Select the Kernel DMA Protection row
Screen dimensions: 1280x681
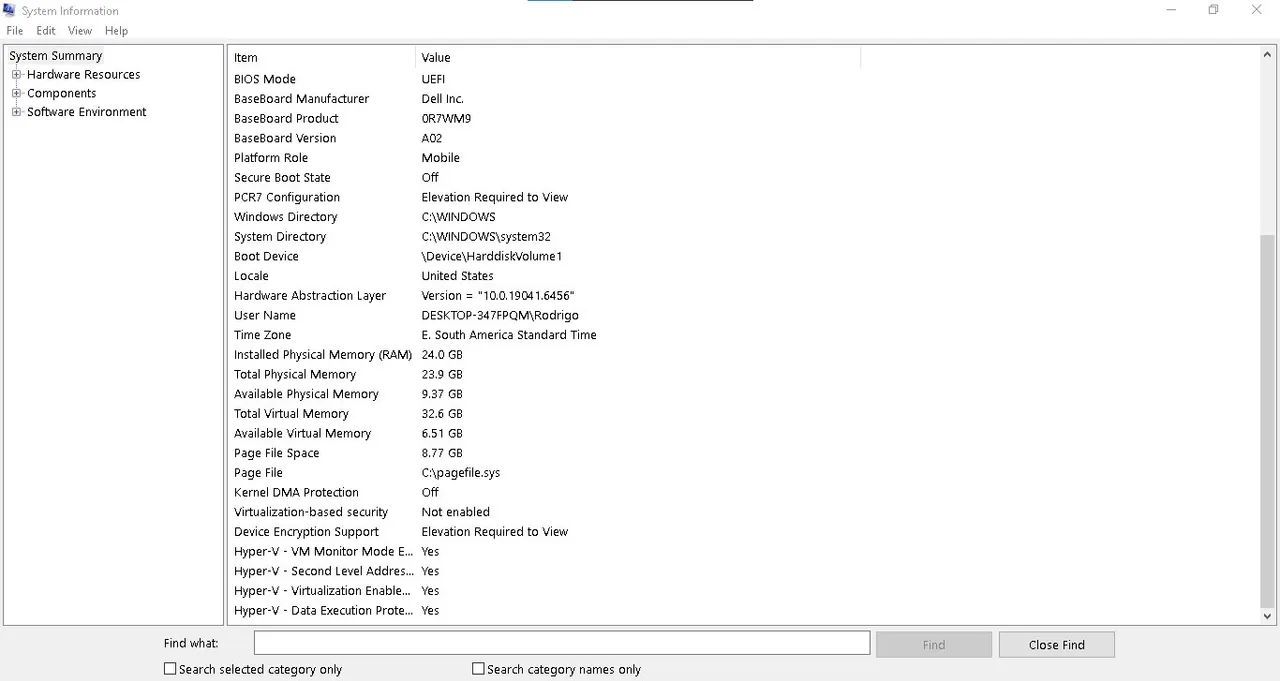[x=743, y=492]
